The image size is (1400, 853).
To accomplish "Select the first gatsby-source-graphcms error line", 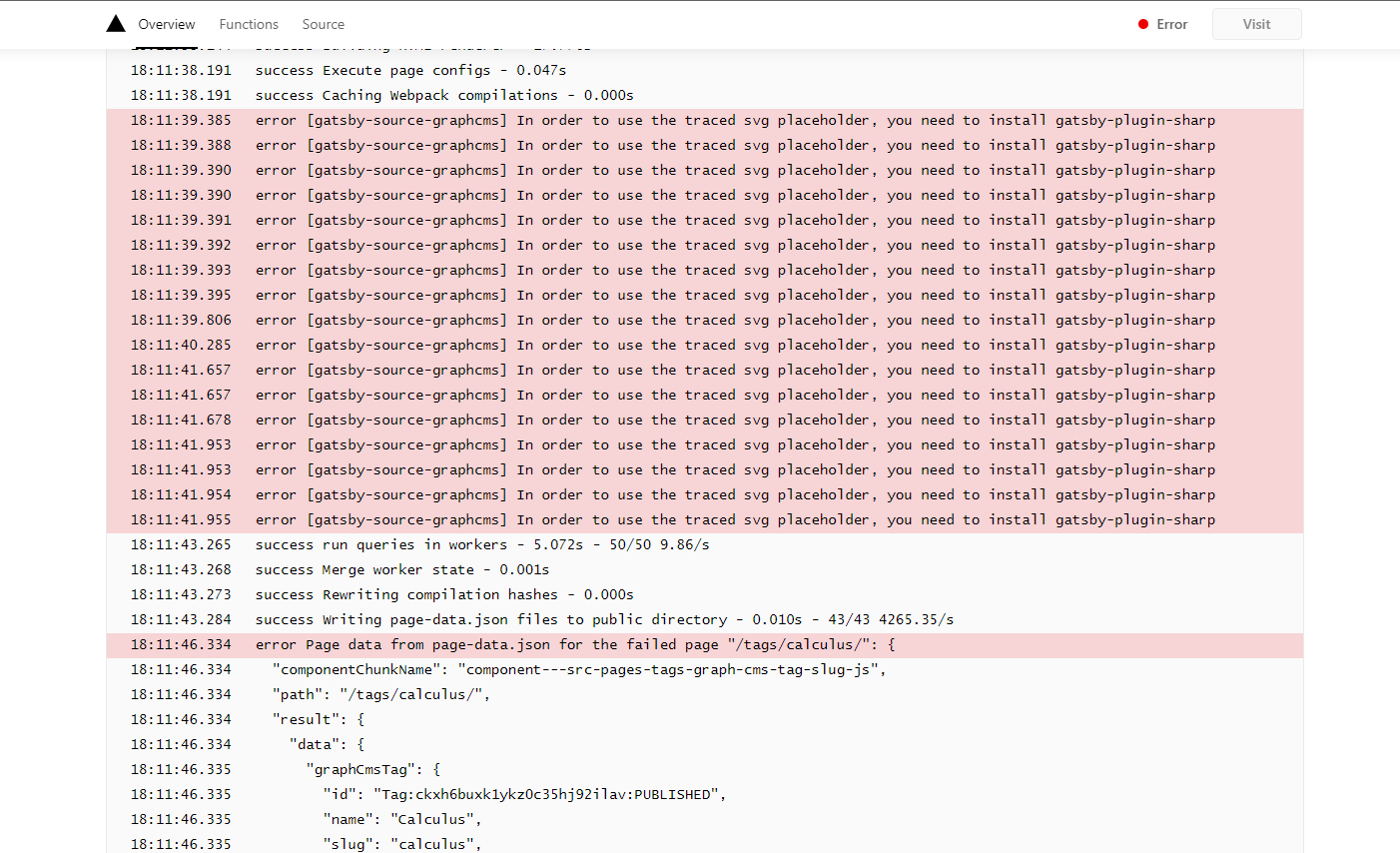I will [699, 120].
